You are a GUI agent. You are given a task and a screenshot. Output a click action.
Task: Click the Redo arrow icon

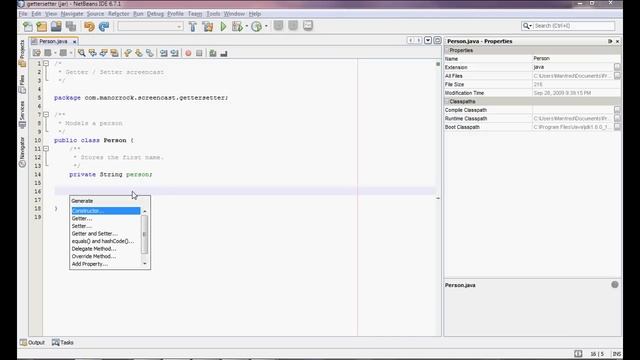[x=104, y=27]
